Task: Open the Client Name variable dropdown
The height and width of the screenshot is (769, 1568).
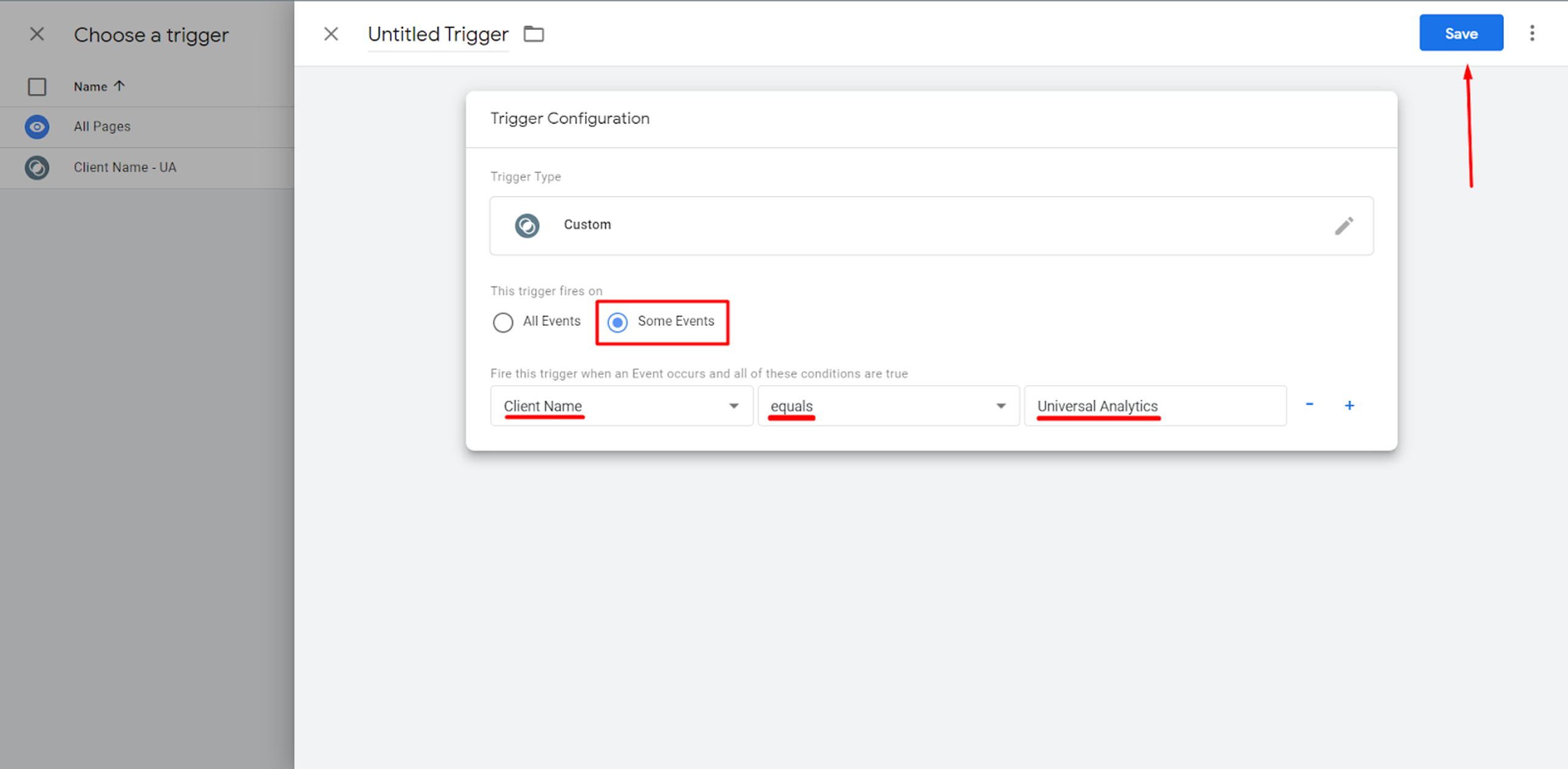Action: (621, 406)
